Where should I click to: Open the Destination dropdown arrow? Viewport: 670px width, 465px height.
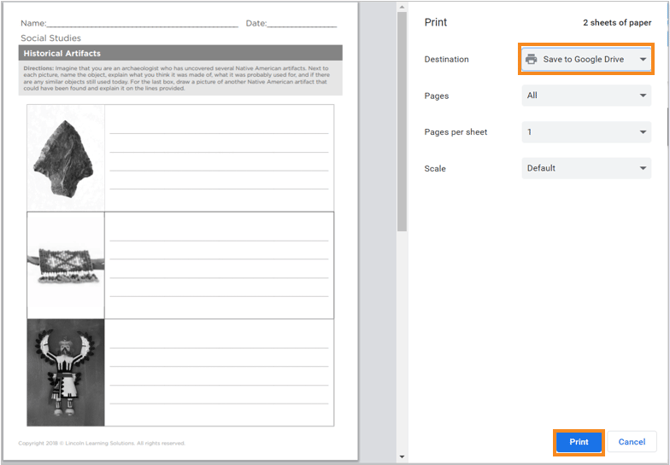point(644,60)
